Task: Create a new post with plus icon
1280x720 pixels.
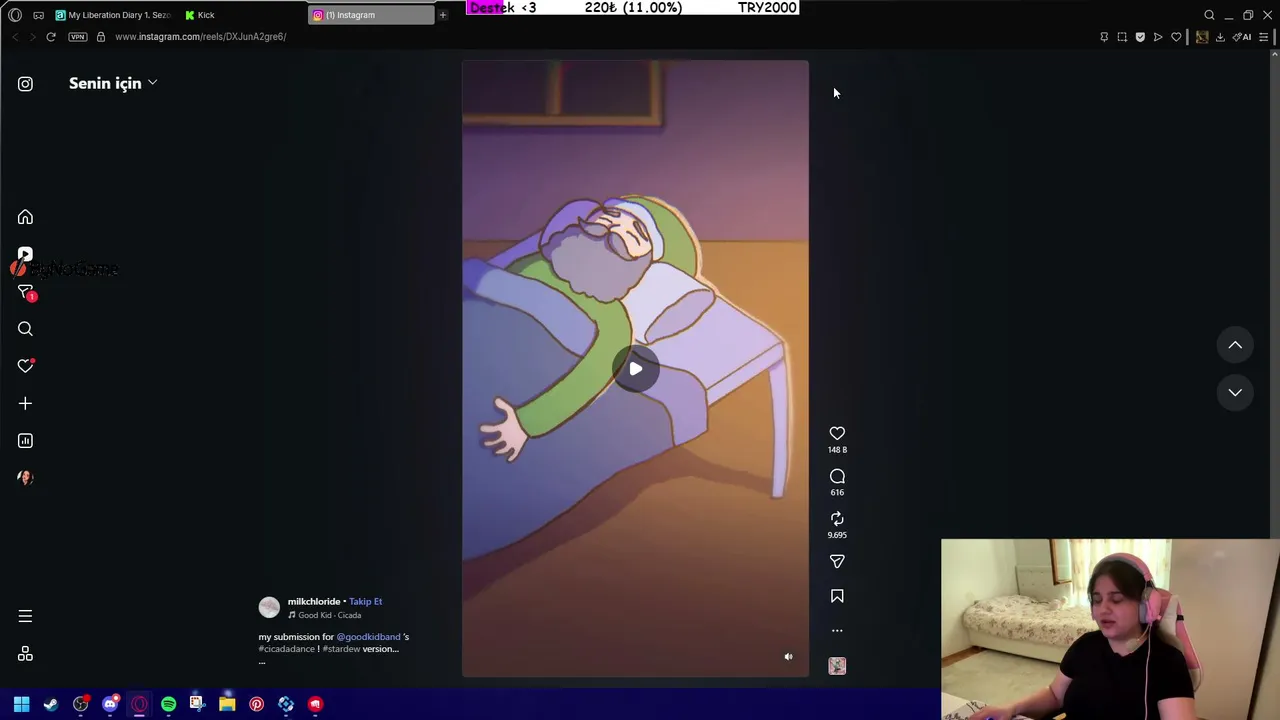Action: click(25, 403)
